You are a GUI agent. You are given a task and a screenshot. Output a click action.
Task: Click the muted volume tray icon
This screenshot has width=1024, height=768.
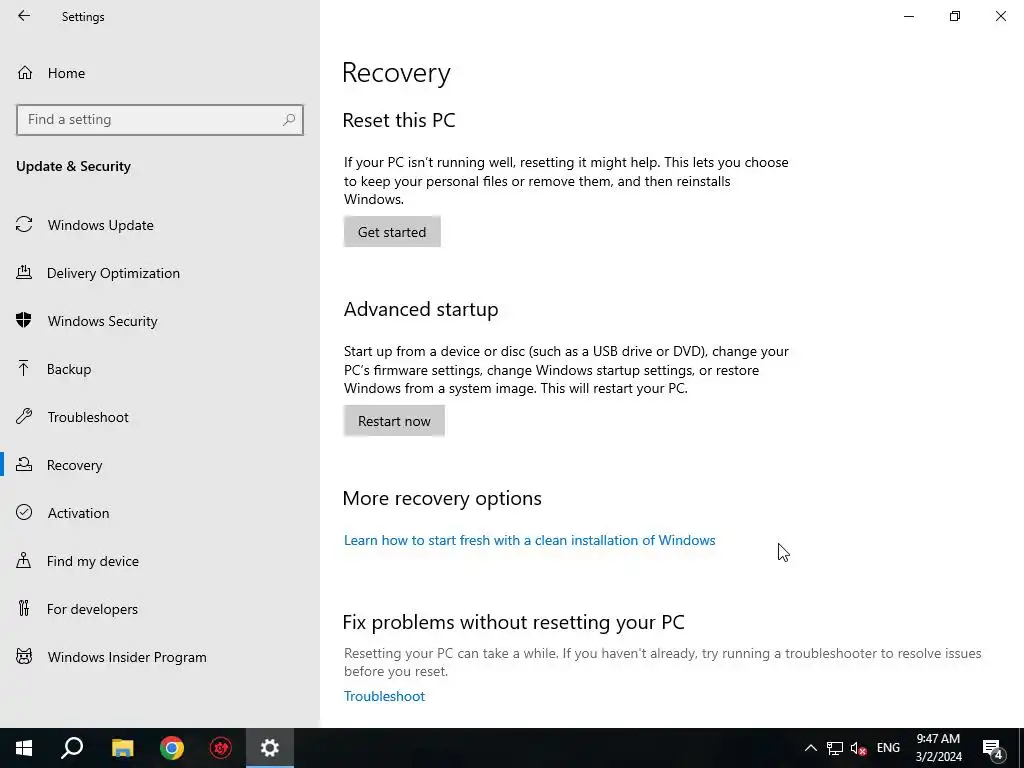point(858,748)
